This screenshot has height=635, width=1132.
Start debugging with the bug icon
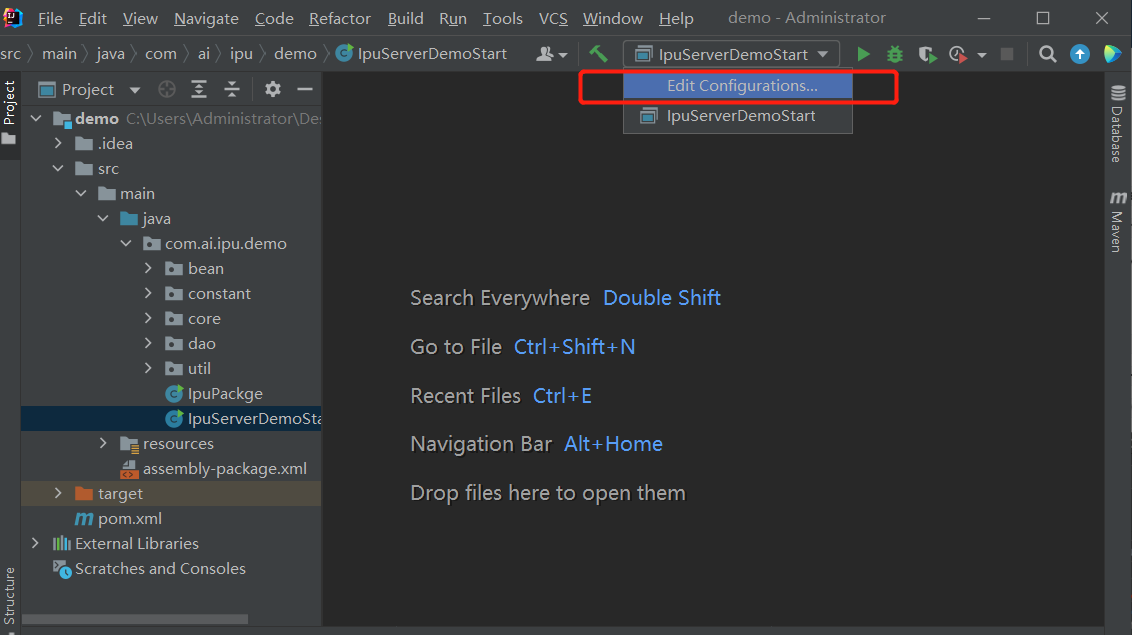895,54
